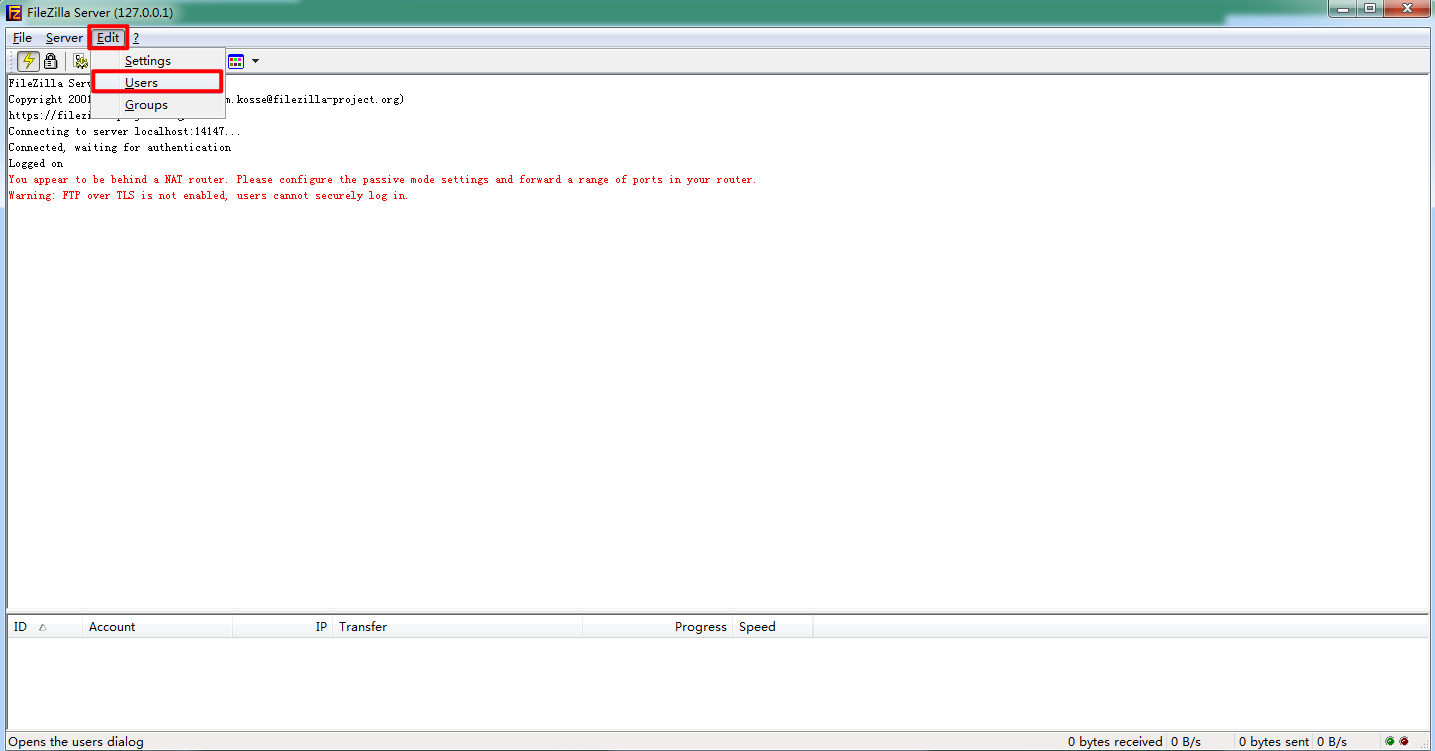Minimize the FileZilla Server window

[x=1341, y=8]
